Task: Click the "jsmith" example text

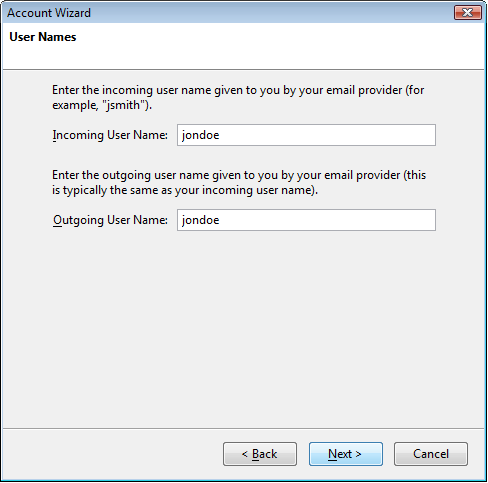Action: coord(123,105)
